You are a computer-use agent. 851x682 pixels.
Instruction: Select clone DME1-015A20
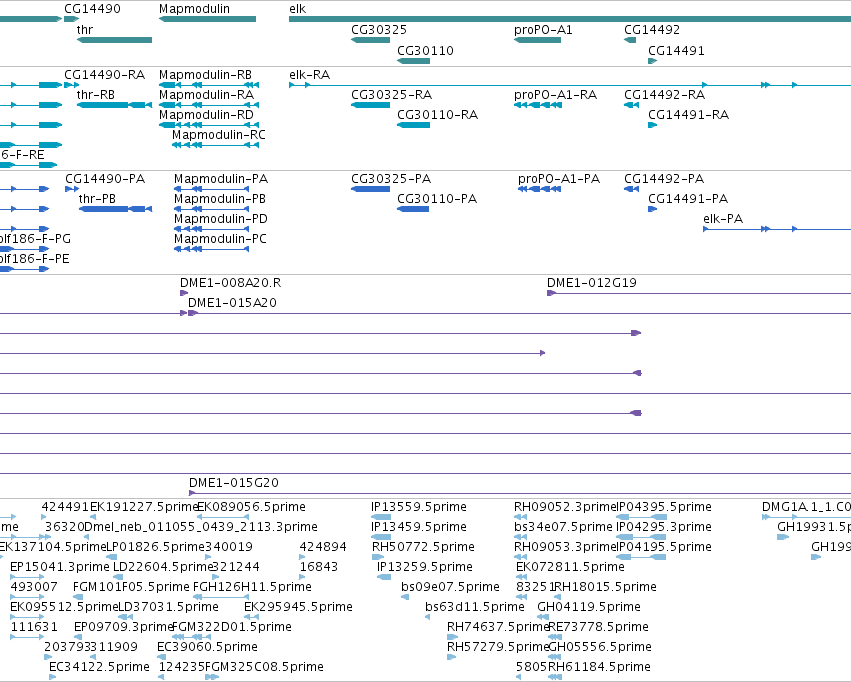pos(232,303)
